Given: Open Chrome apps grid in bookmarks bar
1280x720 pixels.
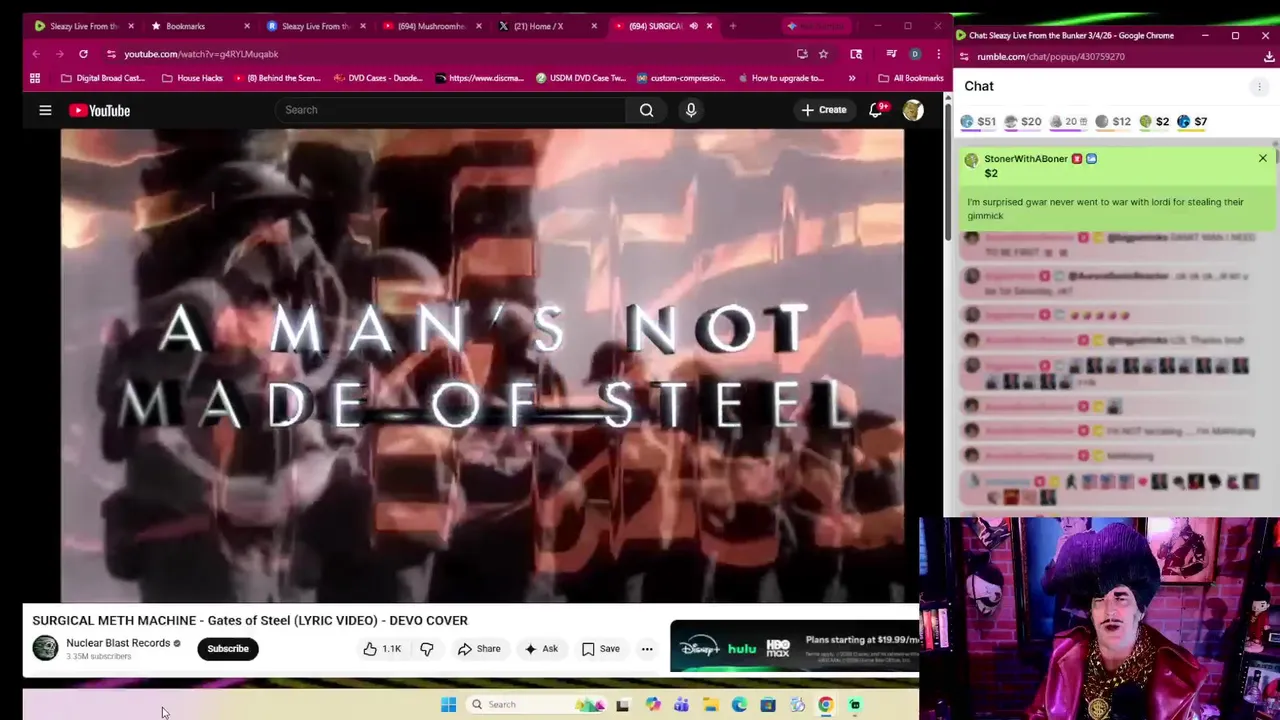Looking at the screenshot, I should pyautogui.click(x=35, y=78).
